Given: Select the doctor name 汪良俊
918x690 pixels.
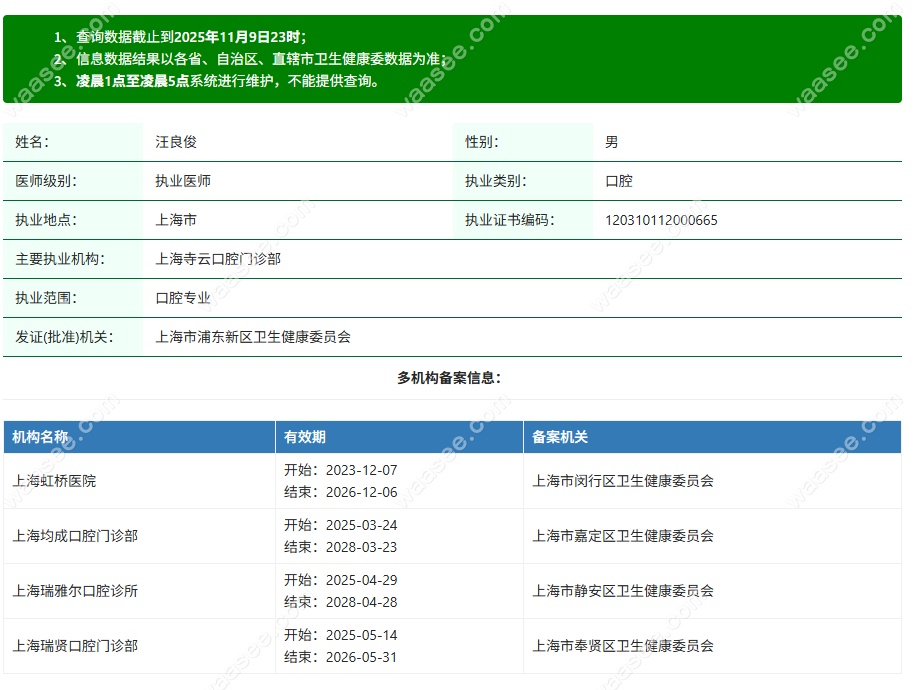Looking at the screenshot, I should [x=178, y=142].
